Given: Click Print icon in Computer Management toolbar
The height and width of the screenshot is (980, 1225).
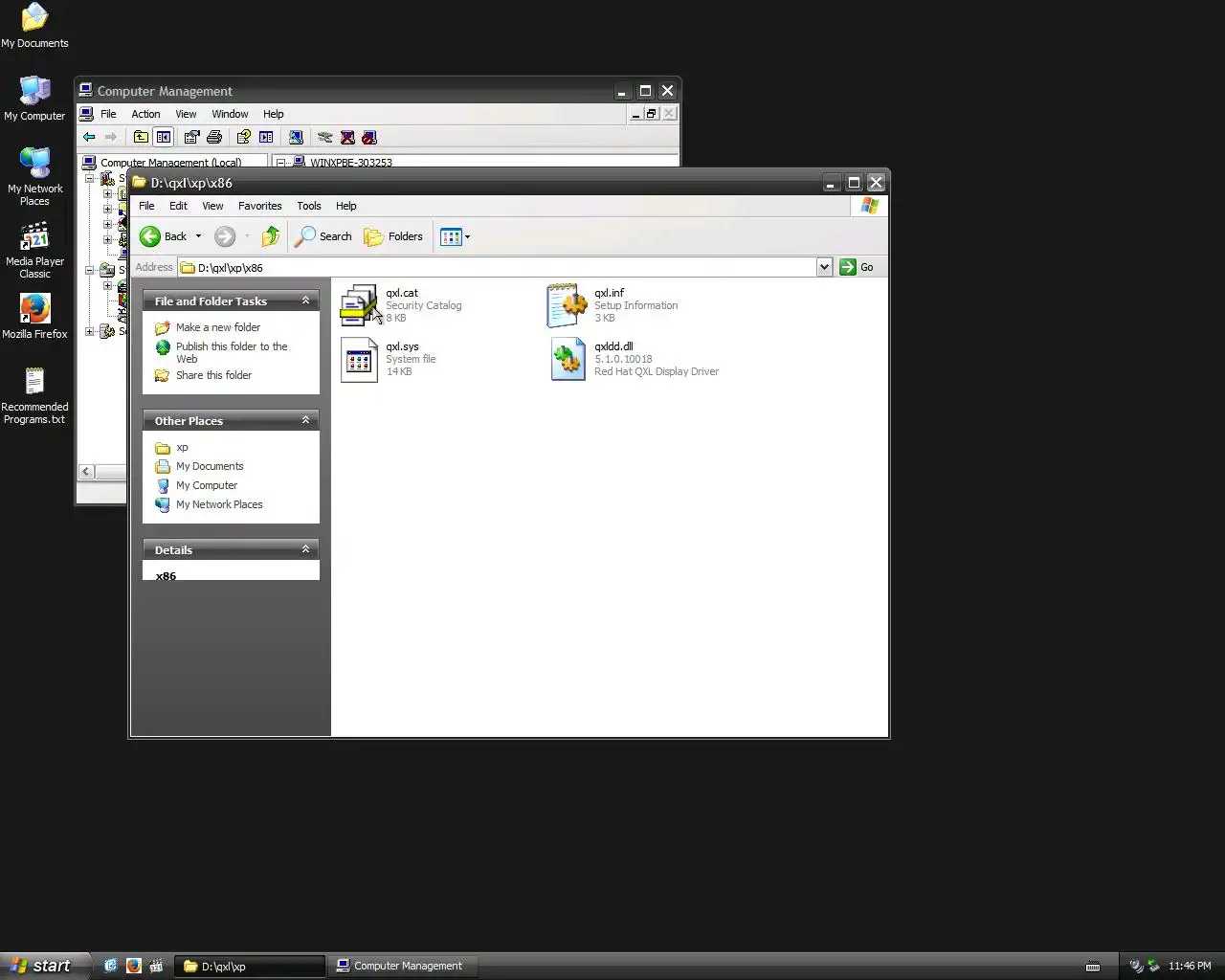Looking at the screenshot, I should pyautogui.click(x=214, y=137).
